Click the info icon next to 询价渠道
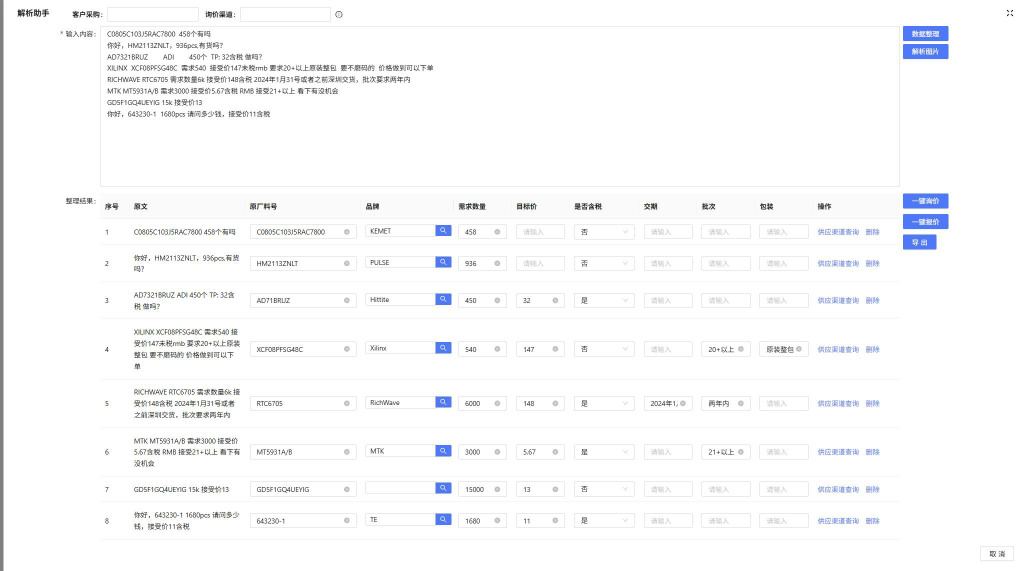 click(x=339, y=15)
